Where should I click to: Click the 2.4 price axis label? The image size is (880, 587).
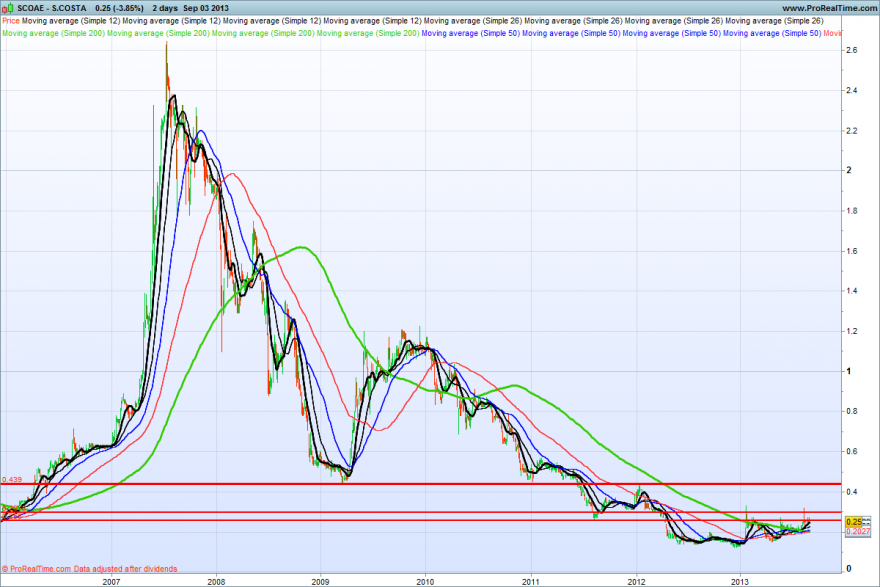[x=851, y=90]
